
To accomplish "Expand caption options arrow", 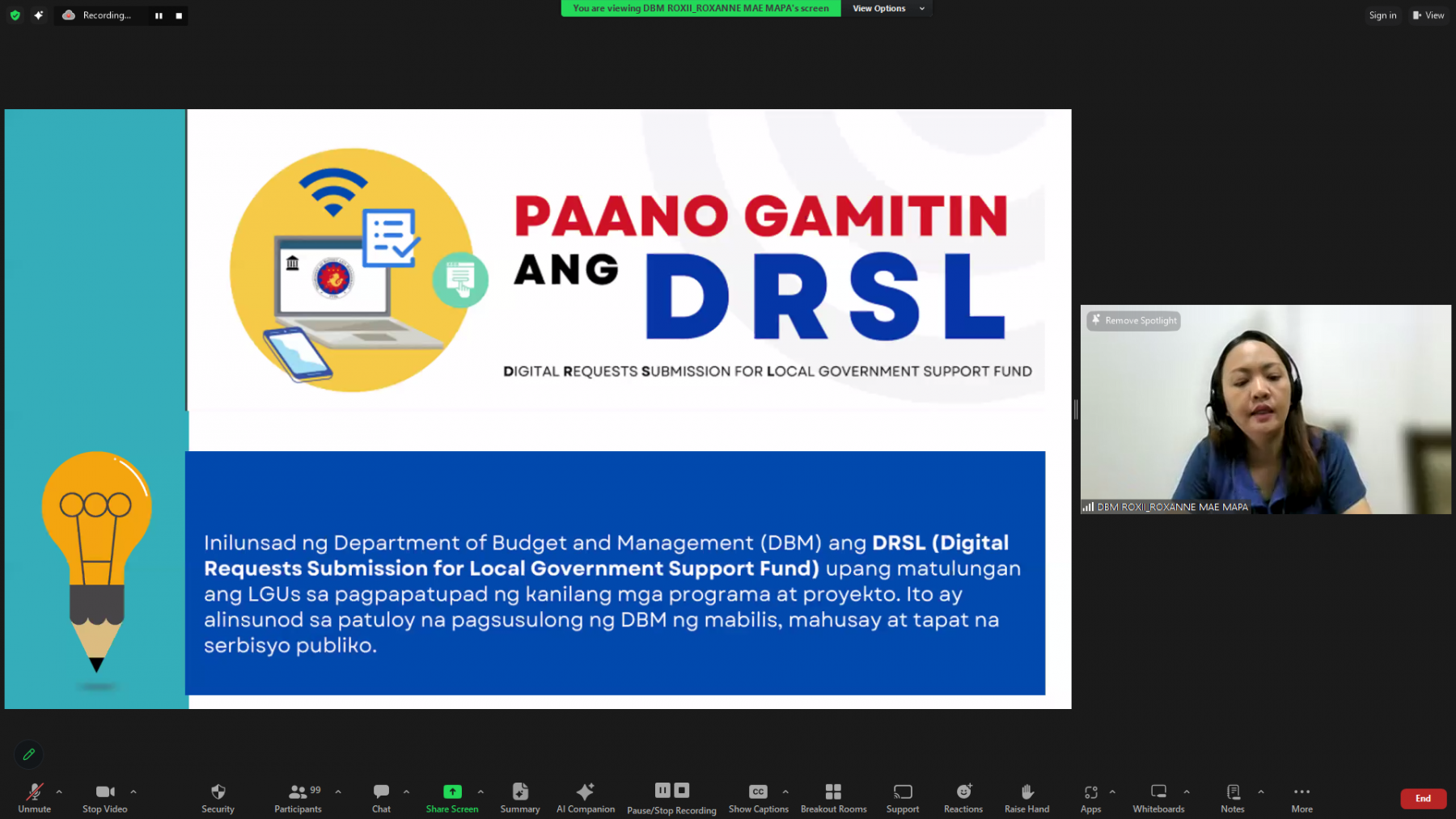I will 785,792.
